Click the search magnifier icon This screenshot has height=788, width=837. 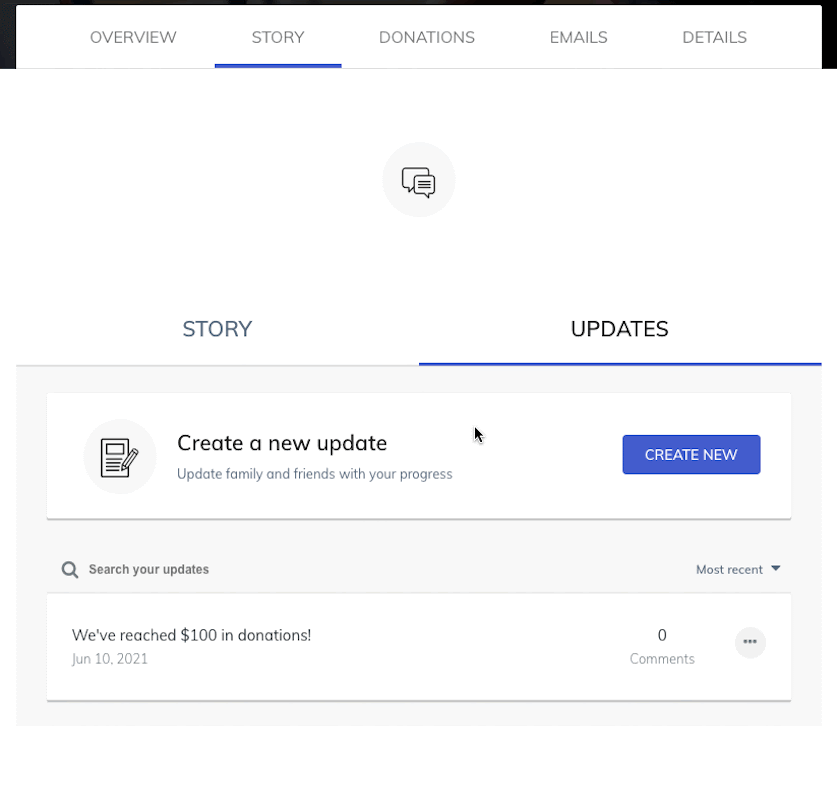tap(70, 570)
